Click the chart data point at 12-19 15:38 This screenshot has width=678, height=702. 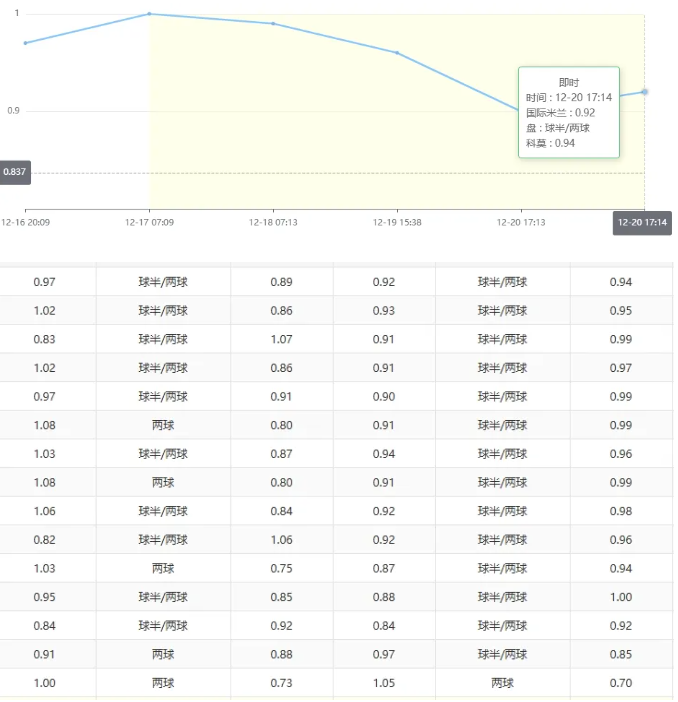397,53
